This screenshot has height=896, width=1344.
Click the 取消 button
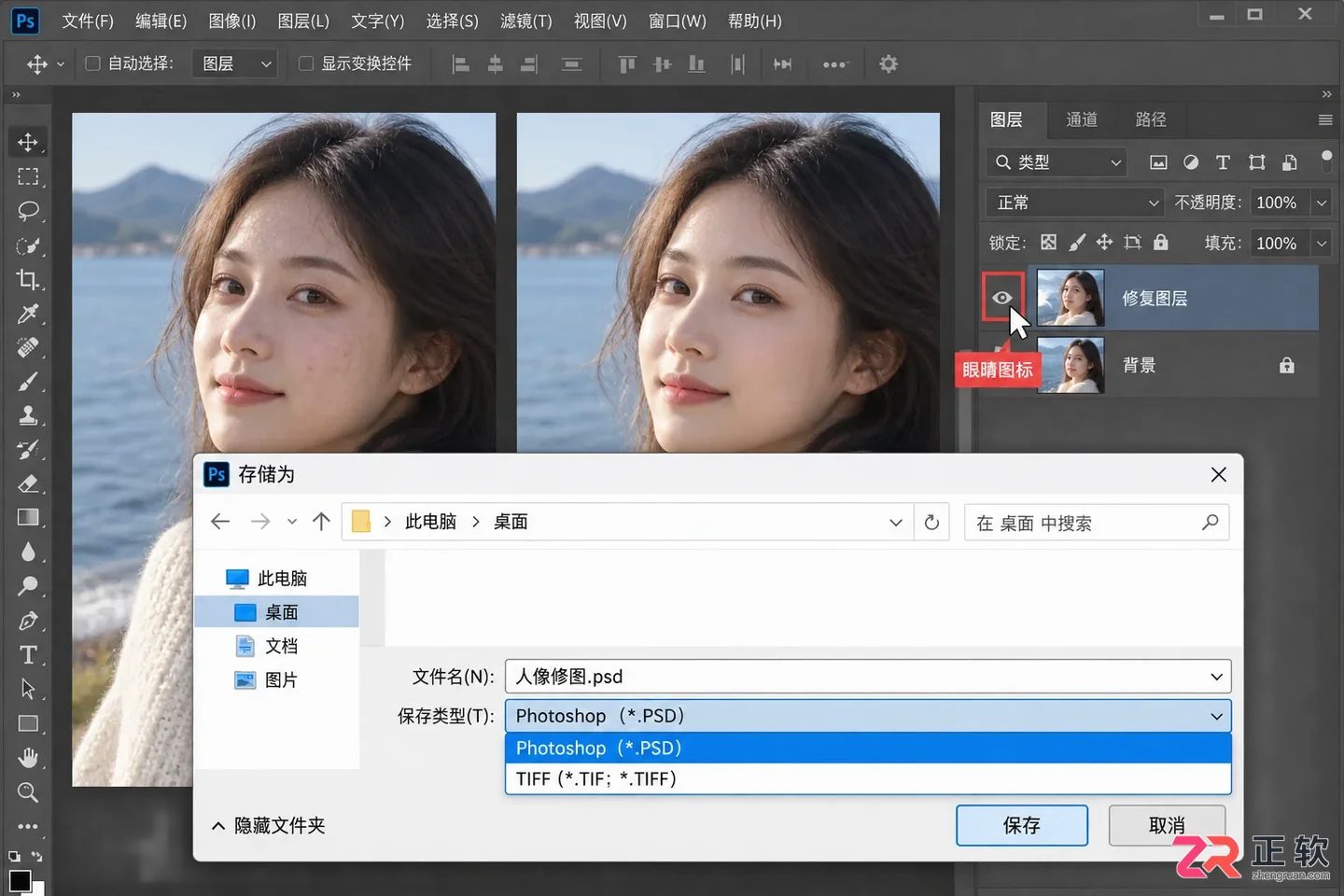coord(1167,825)
